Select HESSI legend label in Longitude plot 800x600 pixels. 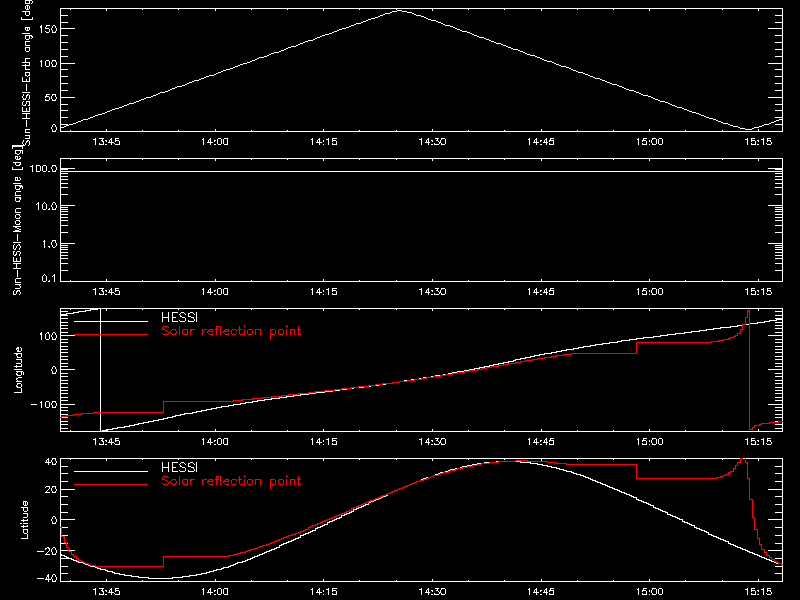pyautogui.click(x=179, y=317)
